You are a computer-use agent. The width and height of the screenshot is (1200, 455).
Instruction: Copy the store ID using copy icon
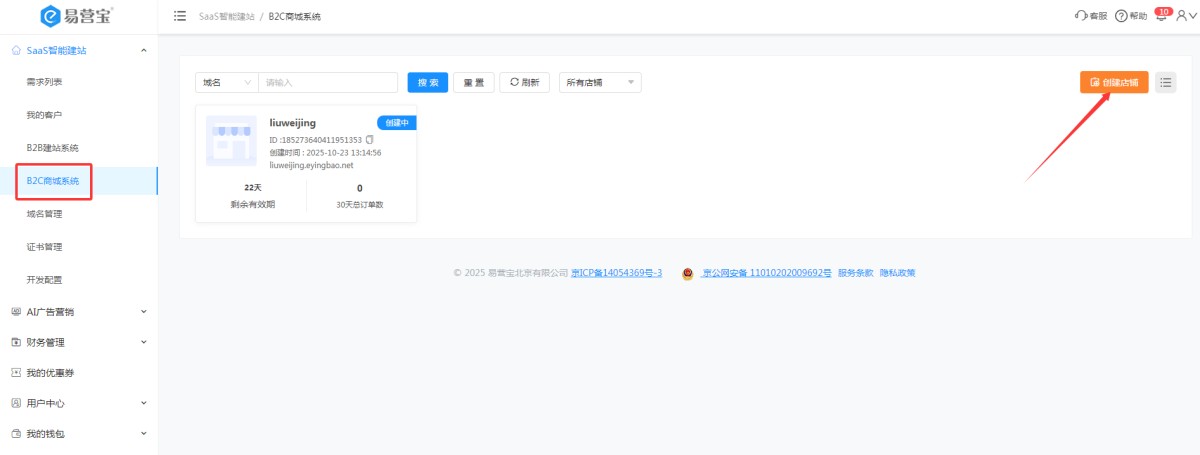click(x=369, y=140)
